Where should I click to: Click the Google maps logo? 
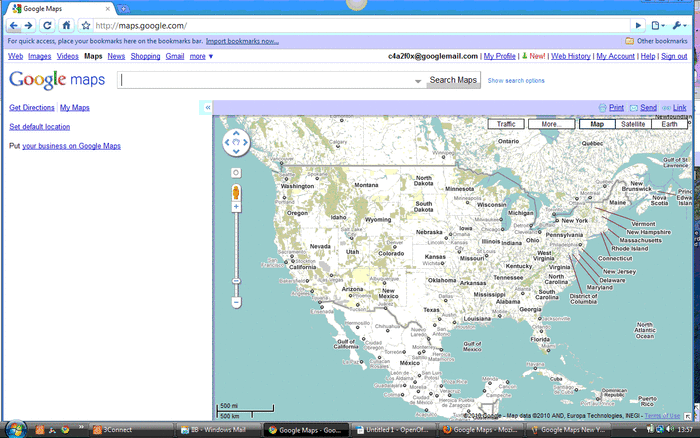(57, 80)
